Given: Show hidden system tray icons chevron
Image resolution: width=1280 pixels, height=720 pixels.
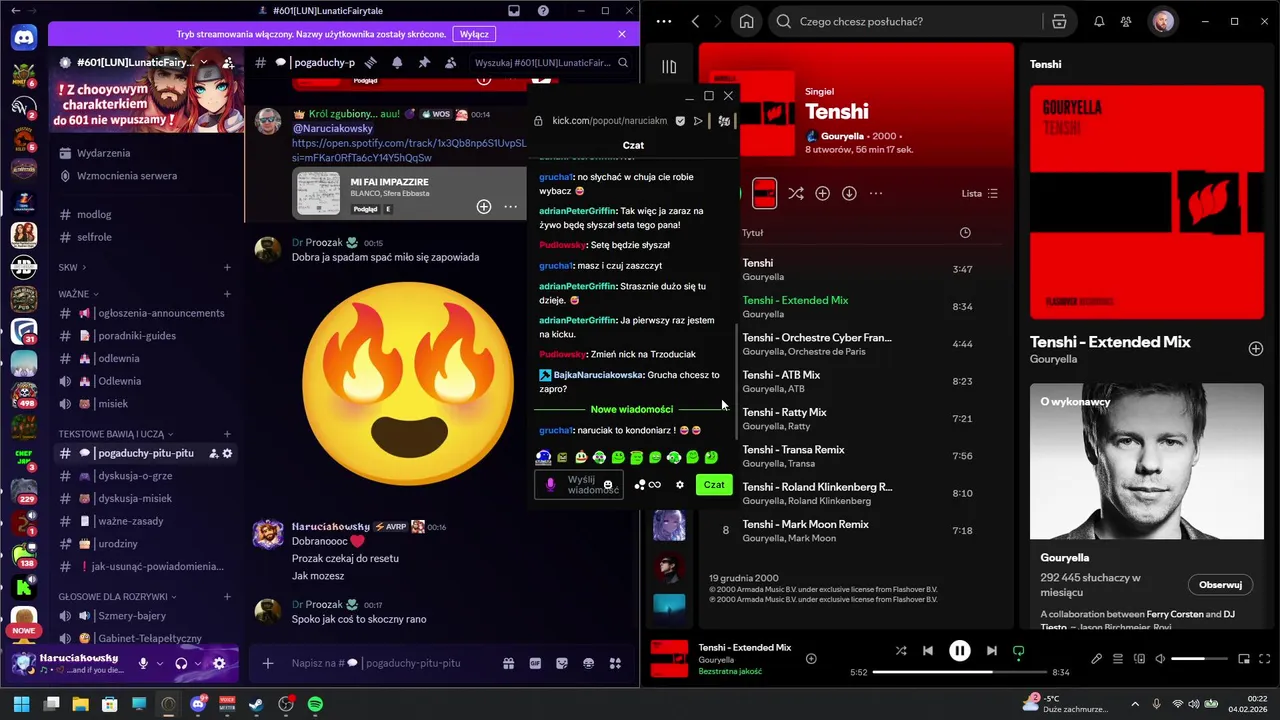Looking at the screenshot, I should 1135,705.
